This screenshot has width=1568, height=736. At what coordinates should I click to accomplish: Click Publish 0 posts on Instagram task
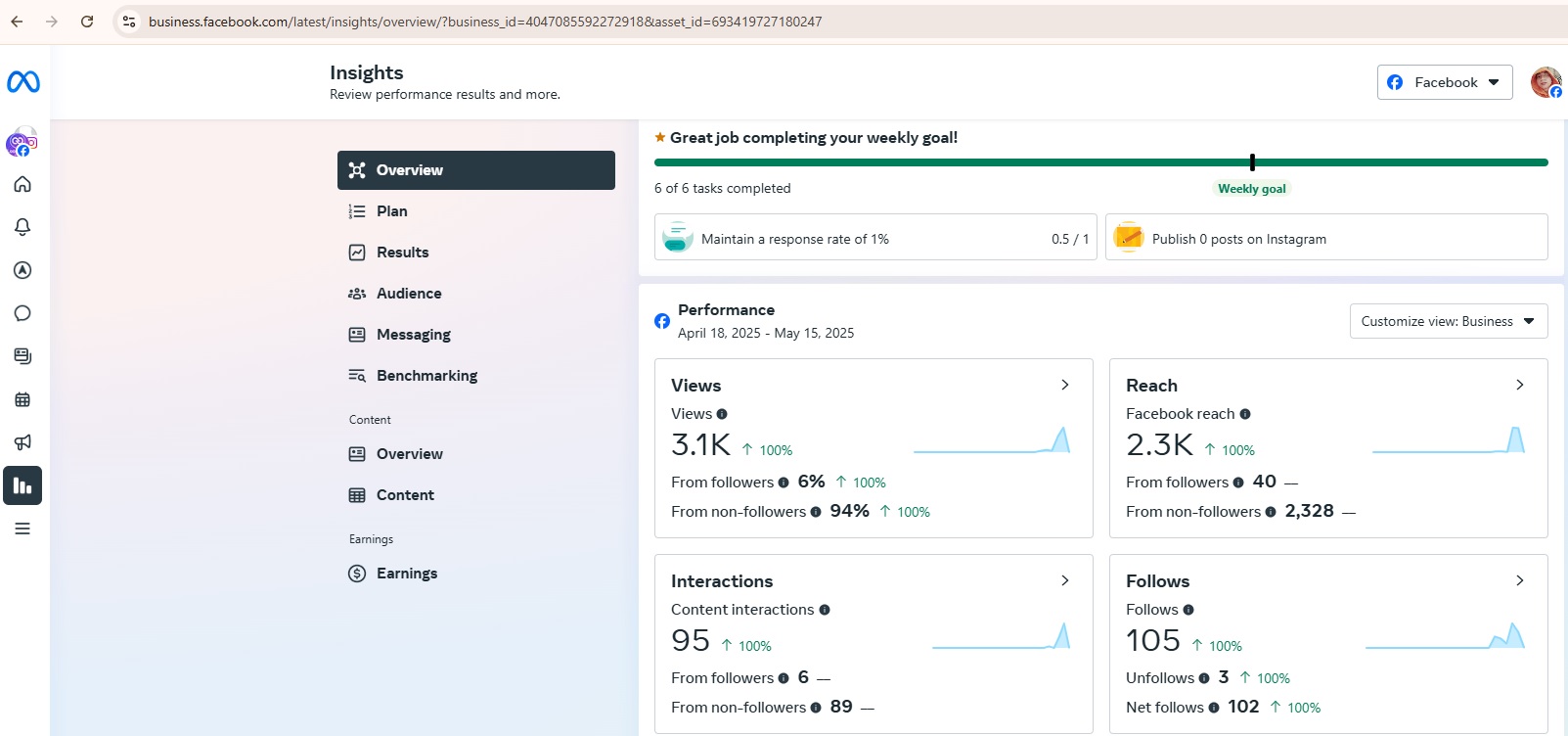pyautogui.click(x=1325, y=239)
